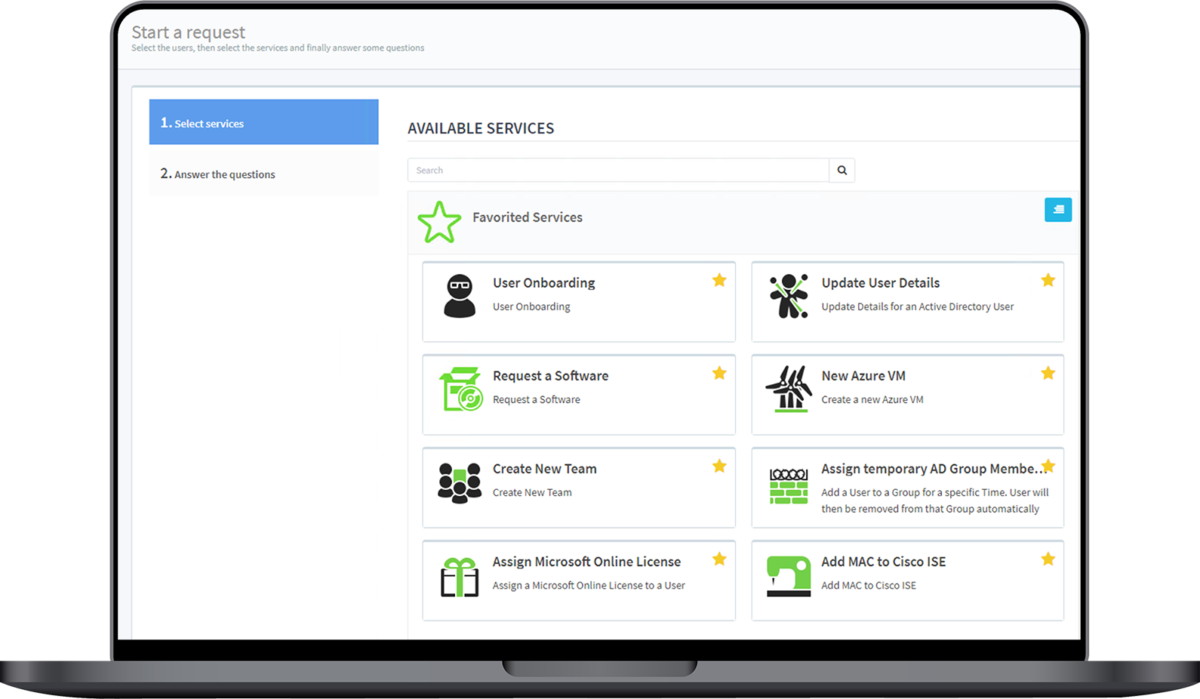Click the brick wall icon for AD Group Membership
Viewport: 1200px width, 699px height.
(x=788, y=488)
